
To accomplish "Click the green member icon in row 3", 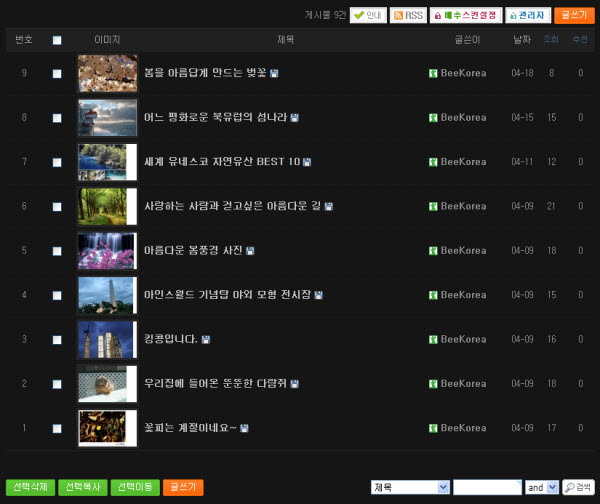I will tap(433, 339).
